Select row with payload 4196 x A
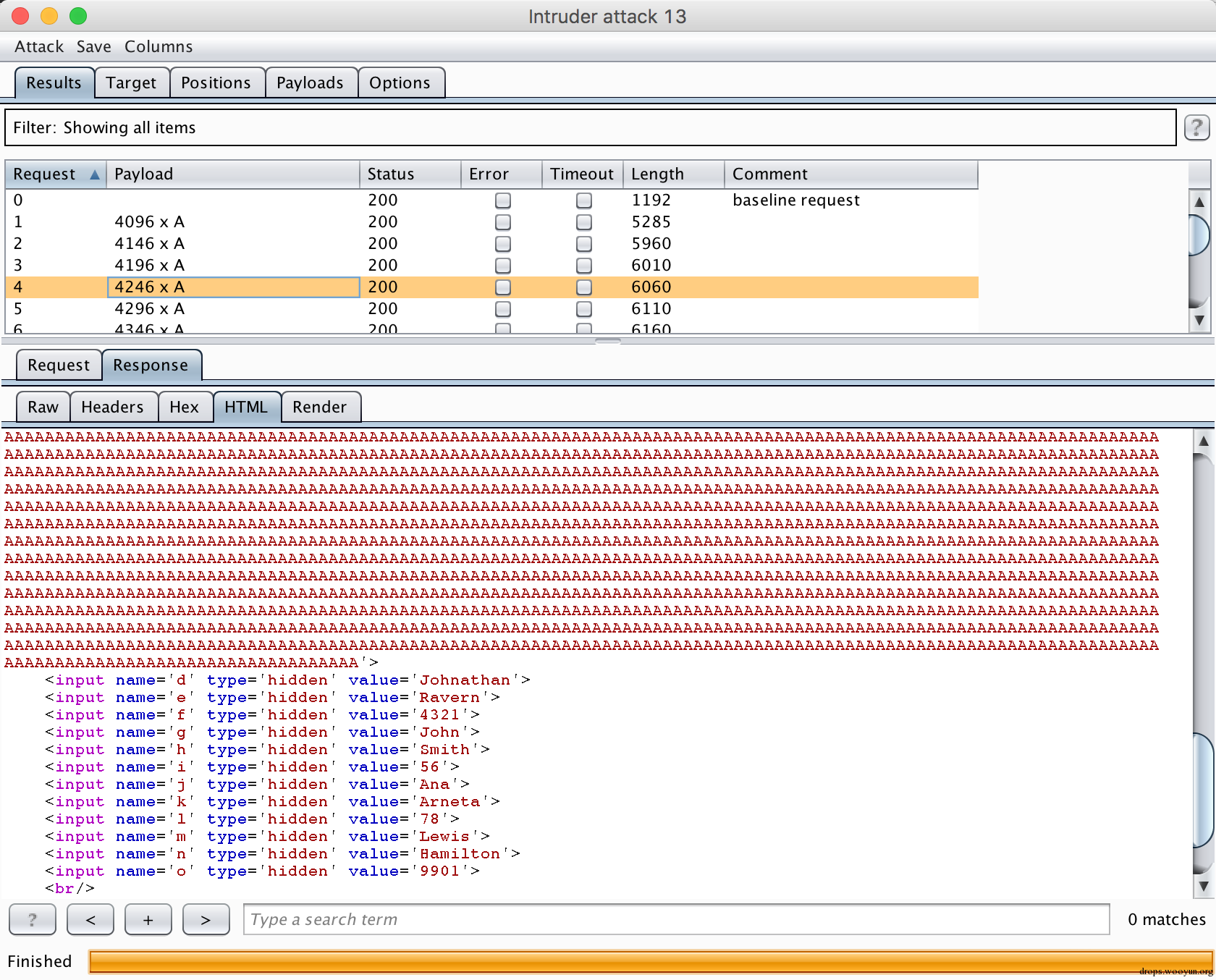The width and height of the screenshot is (1216, 980). point(491,266)
